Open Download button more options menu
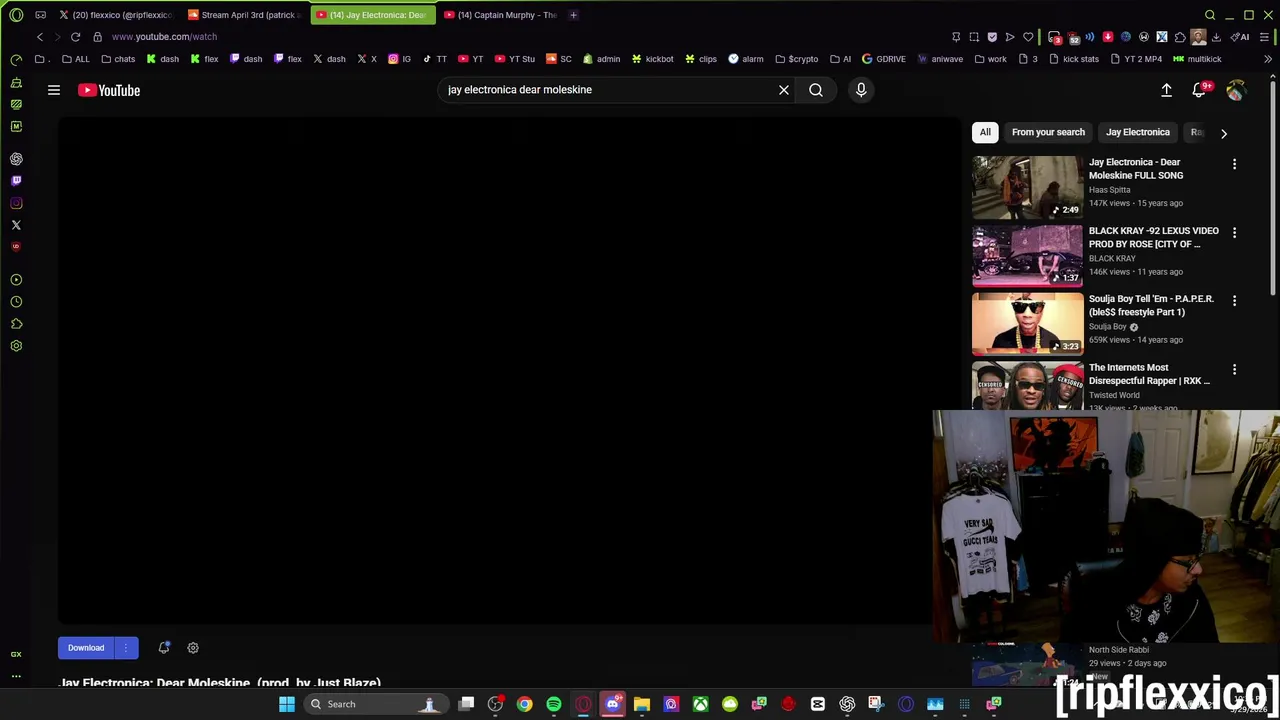This screenshot has width=1280, height=720. (x=126, y=648)
